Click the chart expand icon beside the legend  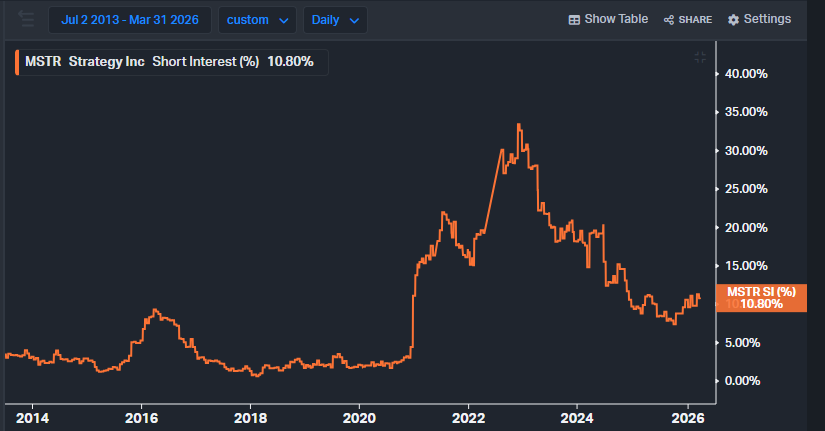(700, 58)
